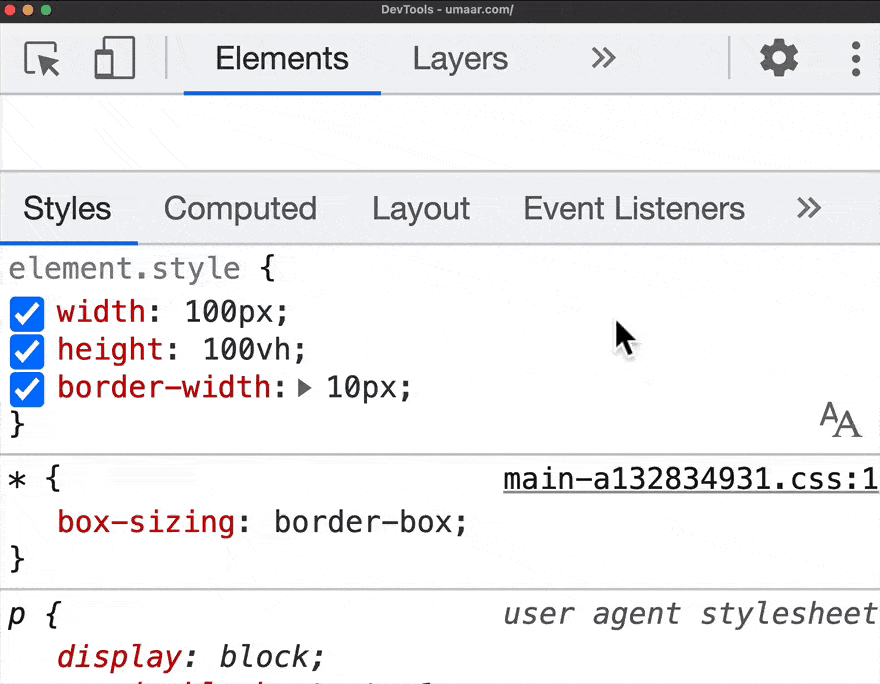880x684 pixels.
Task: Click the block display value
Action: click(x=264, y=657)
